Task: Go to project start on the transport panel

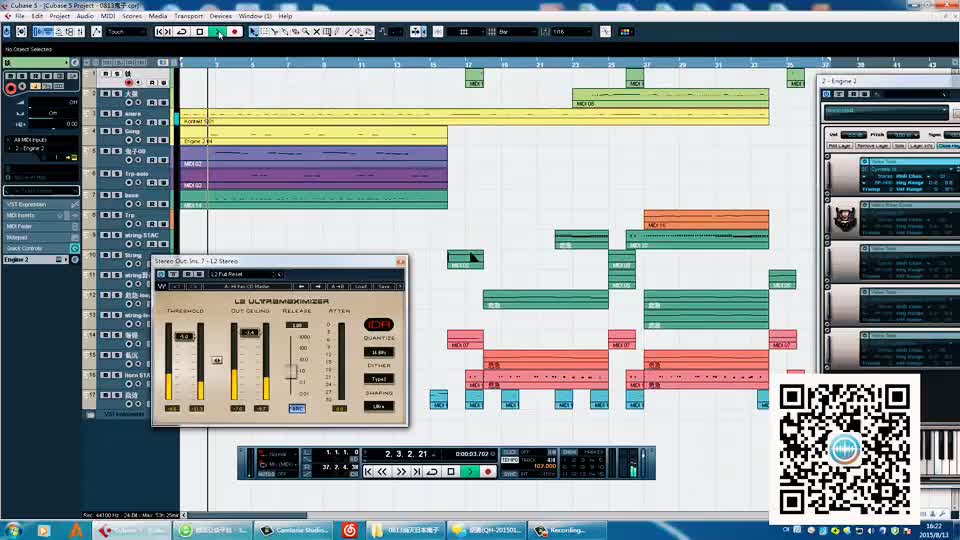Action: (368, 472)
